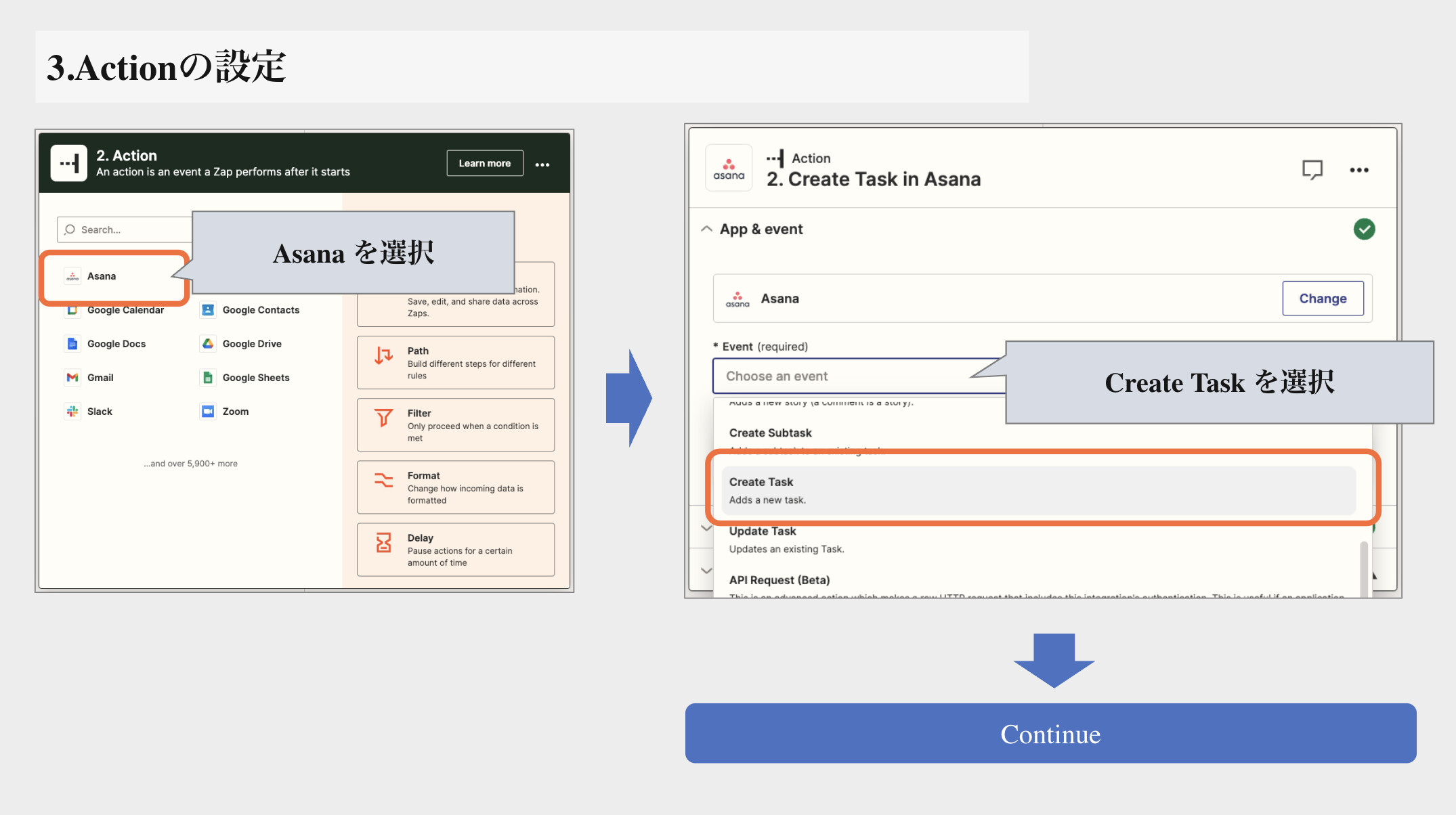This screenshot has width=1456, height=815.
Task: Open the comment speech bubble icon
Action: (x=1312, y=169)
